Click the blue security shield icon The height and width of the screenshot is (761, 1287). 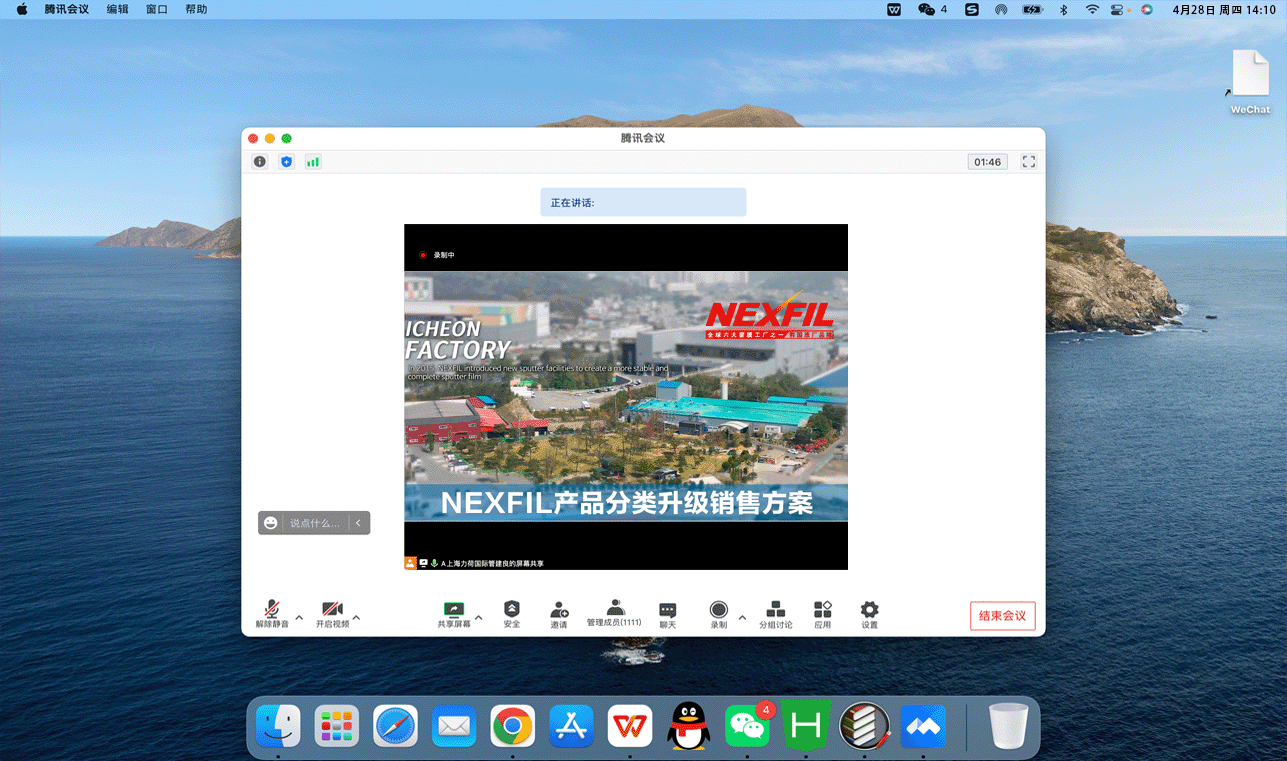[x=287, y=162]
